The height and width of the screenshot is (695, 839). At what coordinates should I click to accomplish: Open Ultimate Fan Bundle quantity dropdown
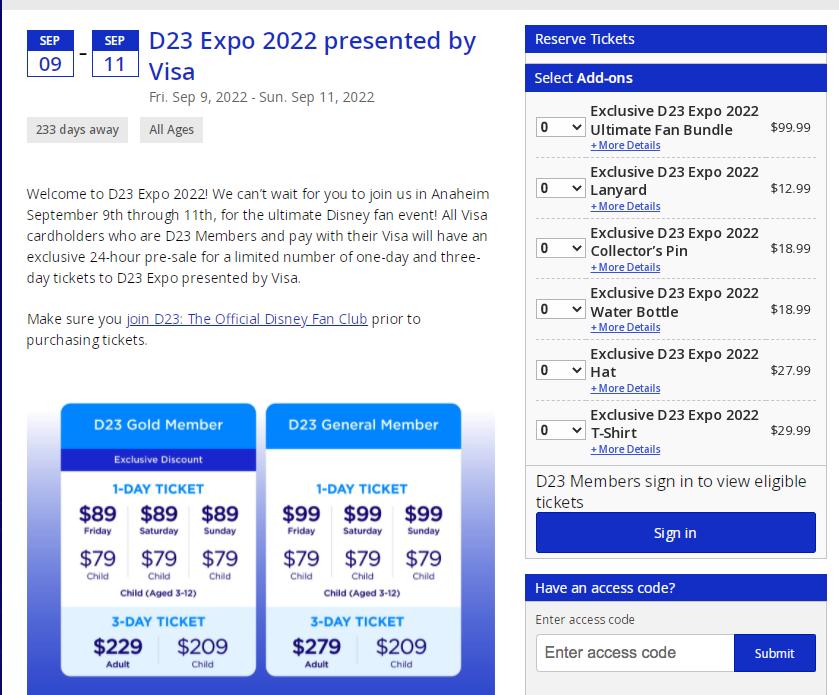tap(560, 127)
